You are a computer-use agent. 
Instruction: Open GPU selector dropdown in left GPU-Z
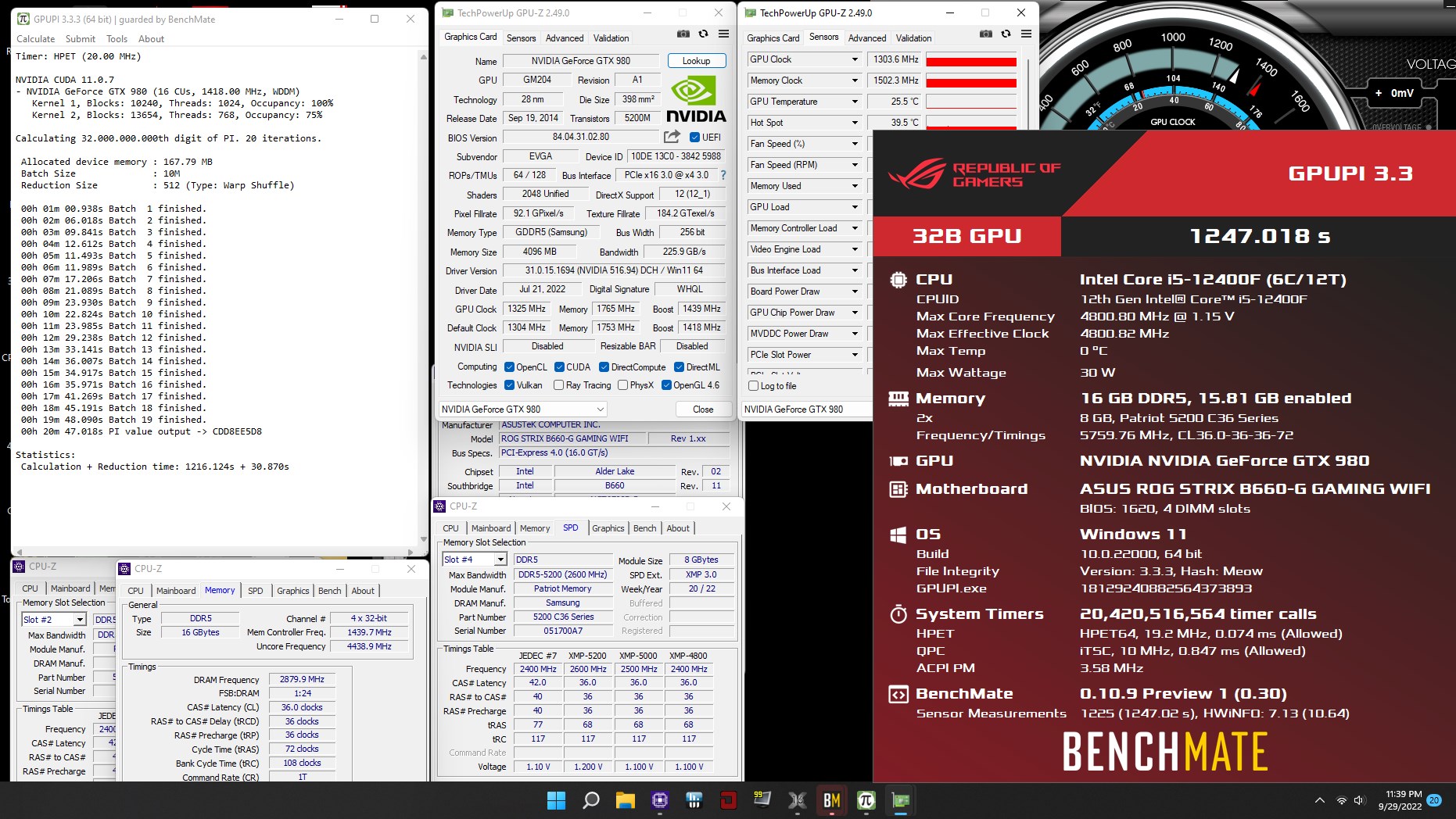(x=522, y=409)
